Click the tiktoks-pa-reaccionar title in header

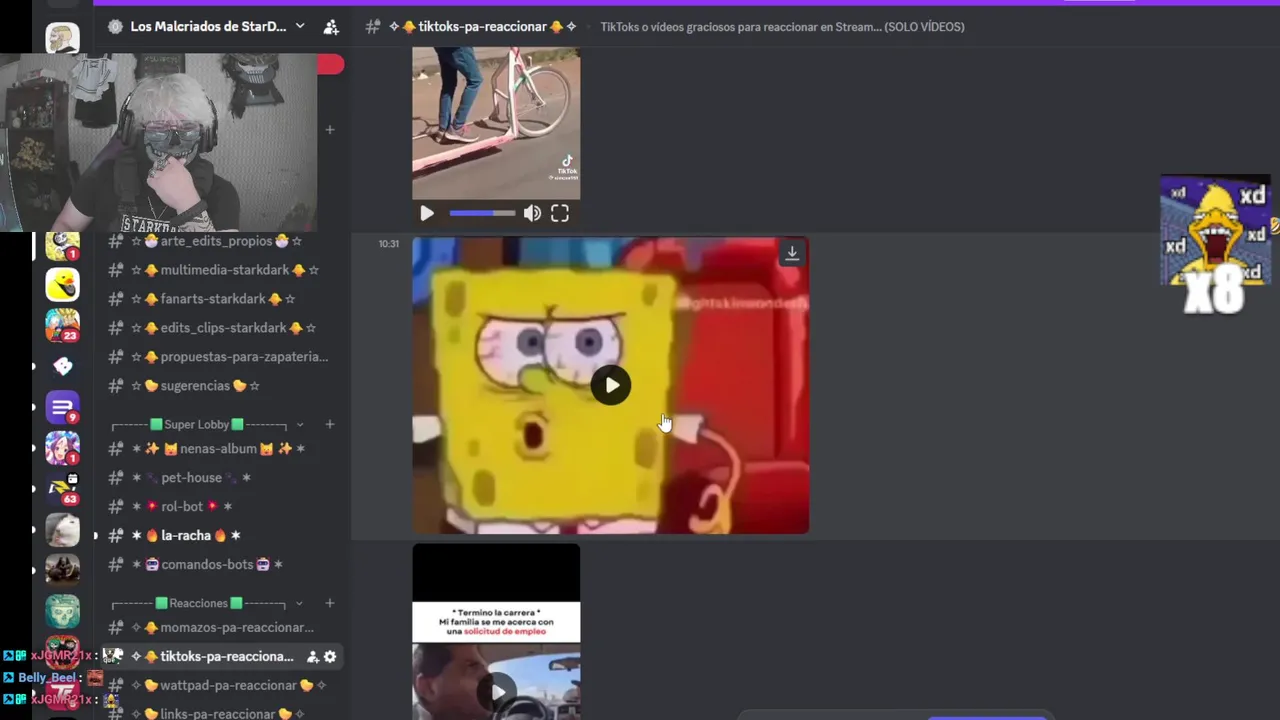pyautogui.click(x=483, y=27)
